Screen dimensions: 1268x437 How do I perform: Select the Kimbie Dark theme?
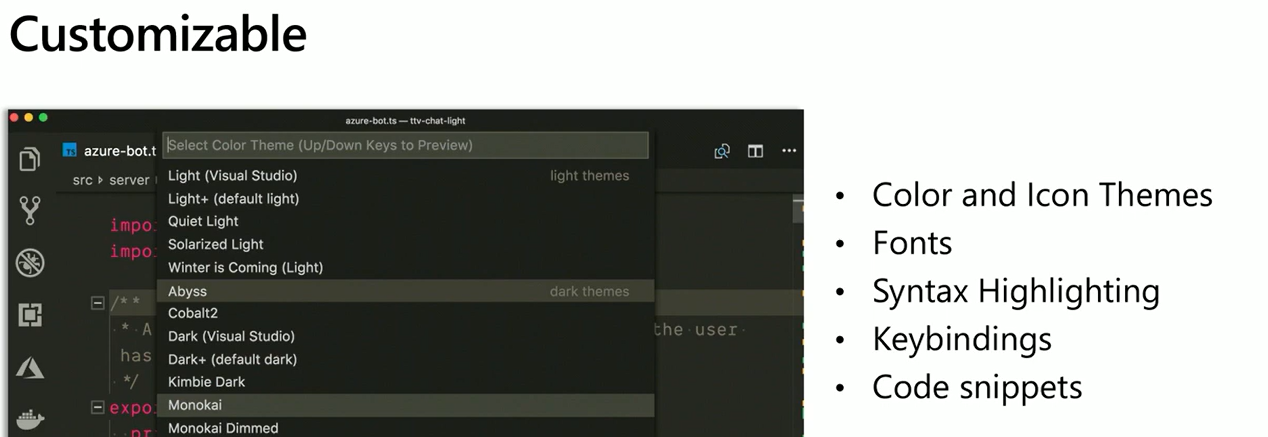(x=406, y=382)
